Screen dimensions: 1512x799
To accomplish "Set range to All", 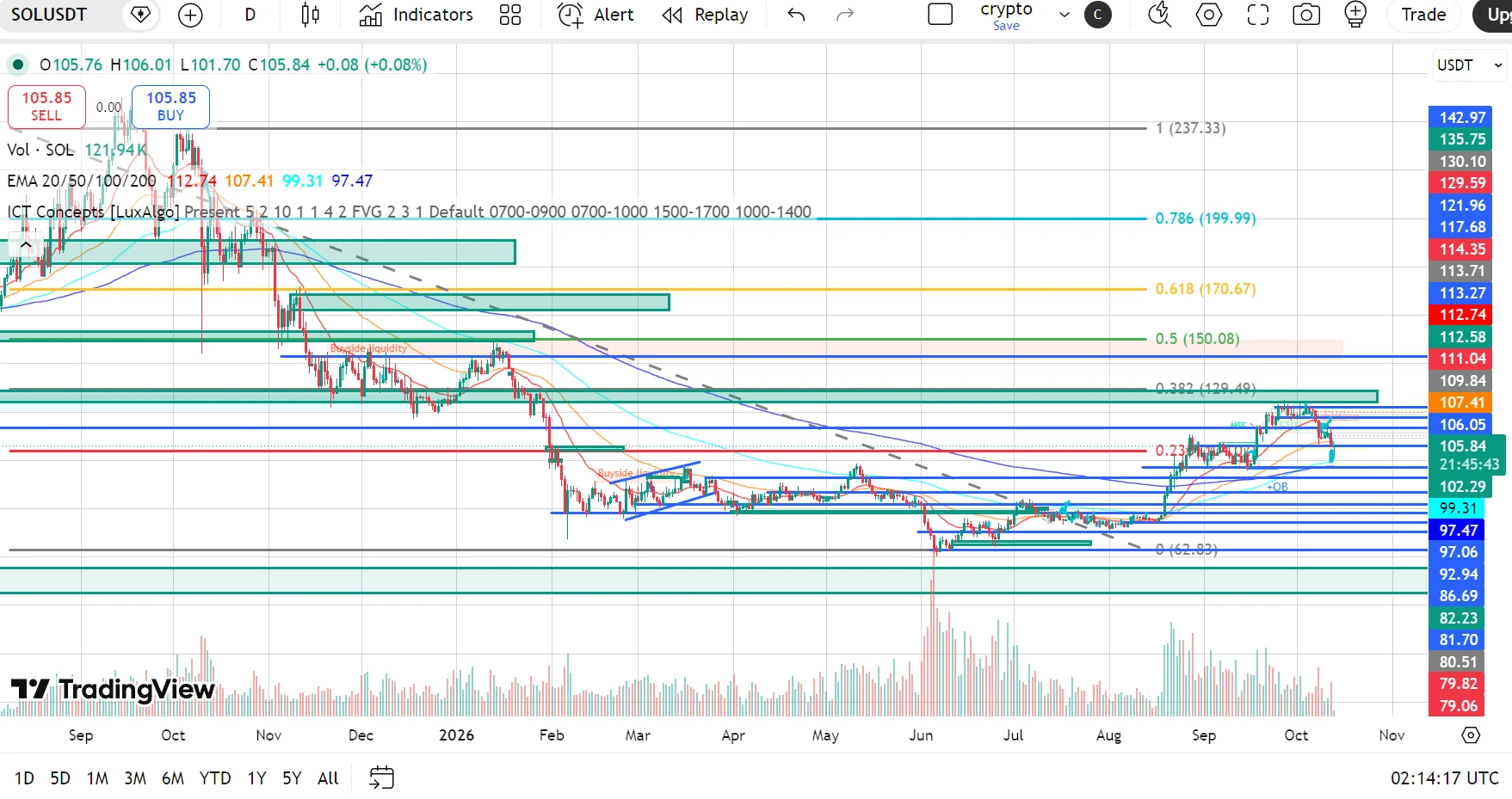I will click(328, 778).
